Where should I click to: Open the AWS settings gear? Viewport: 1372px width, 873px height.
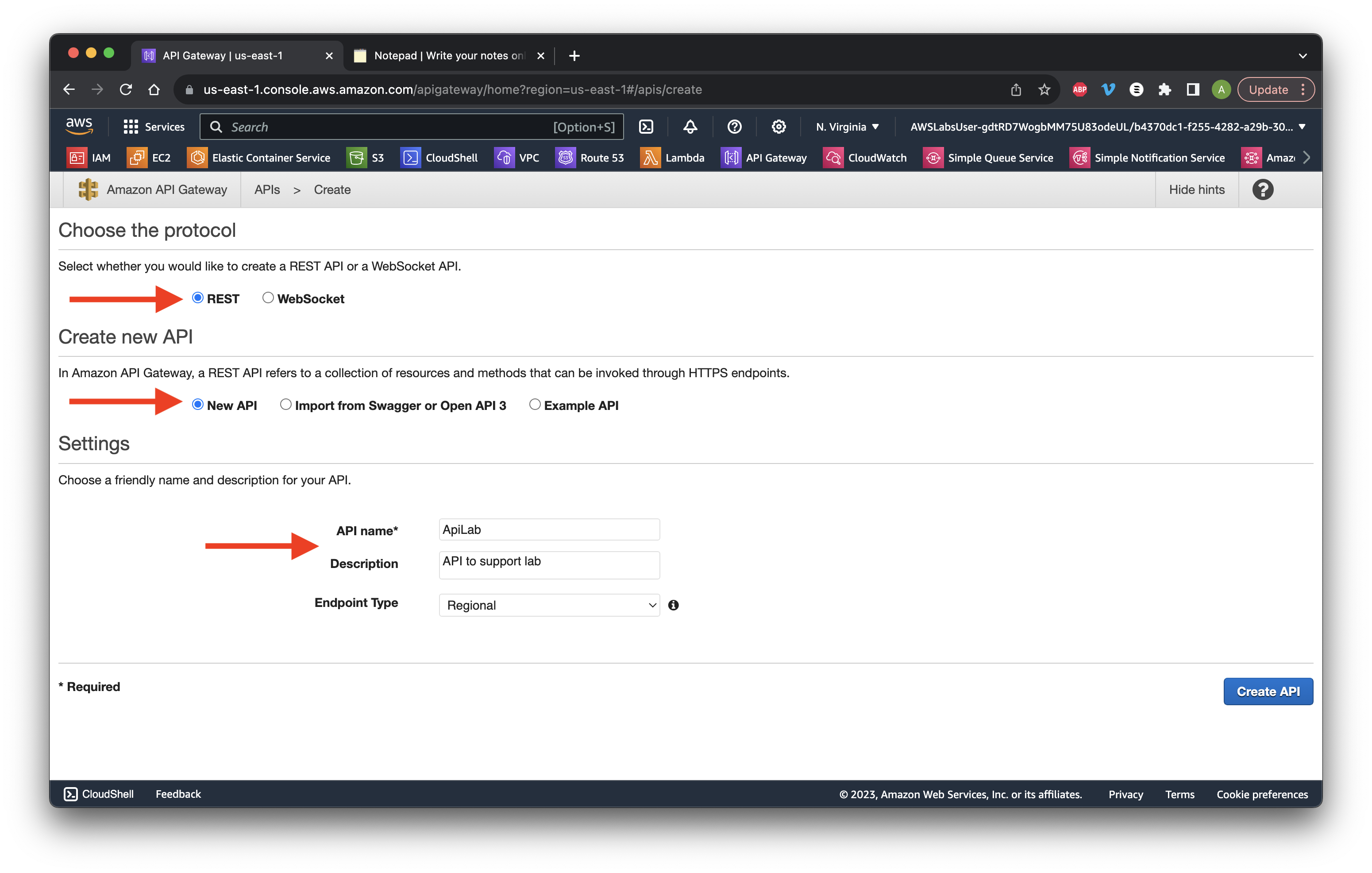pos(778,127)
